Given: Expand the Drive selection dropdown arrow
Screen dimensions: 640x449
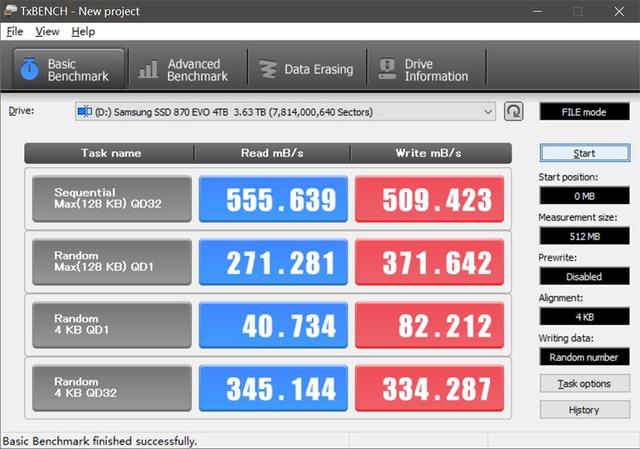Looking at the screenshot, I should (488, 111).
